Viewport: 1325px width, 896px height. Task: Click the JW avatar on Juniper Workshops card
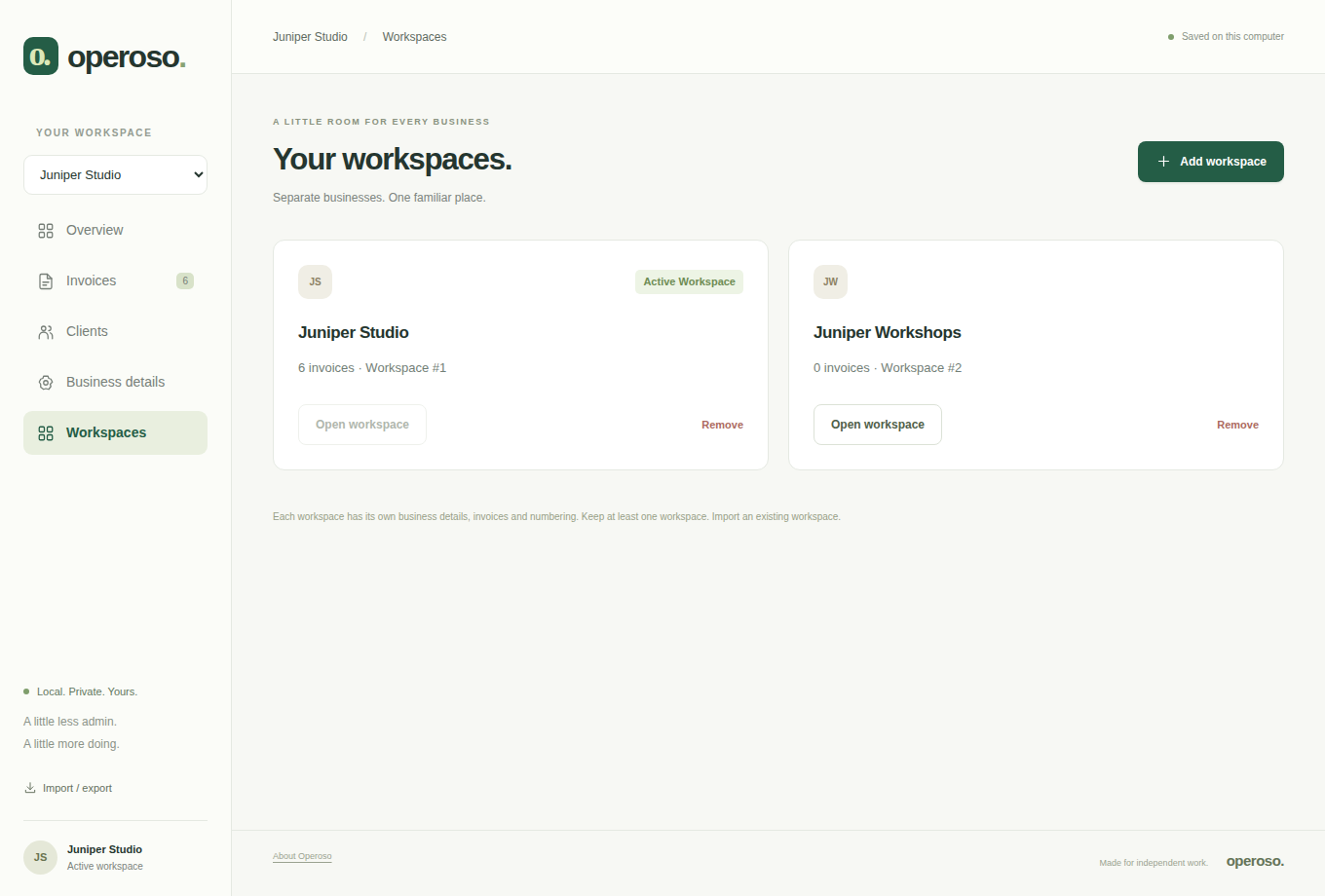[830, 281]
